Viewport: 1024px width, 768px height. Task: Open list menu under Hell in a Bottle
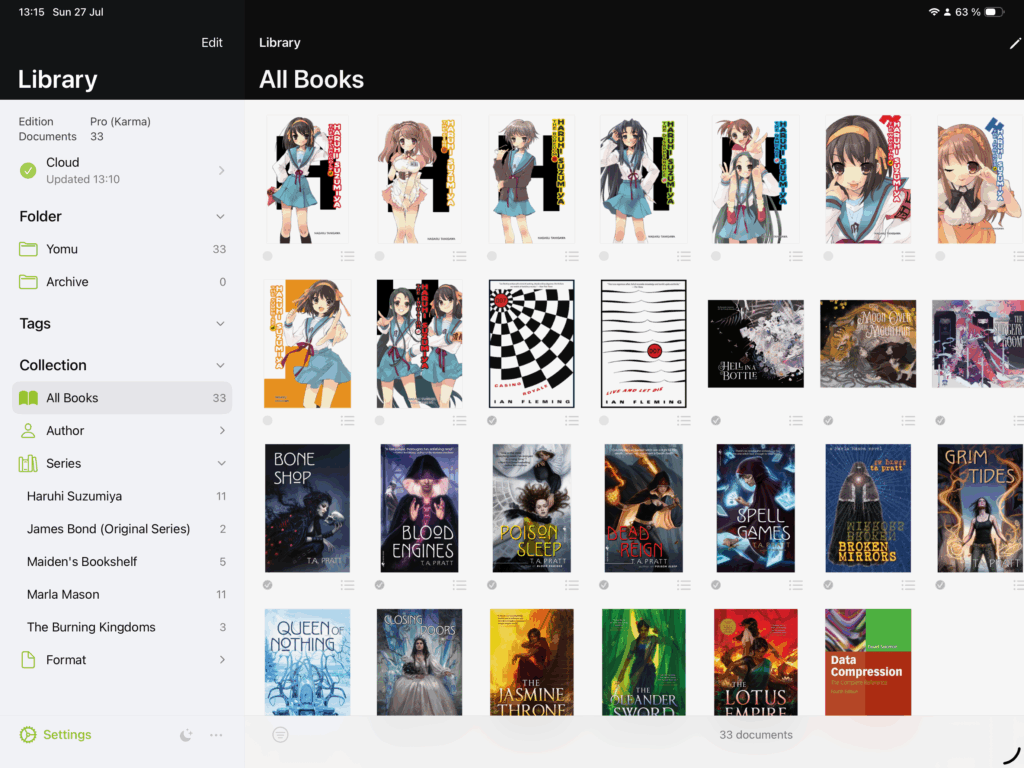pyautogui.click(x=796, y=421)
